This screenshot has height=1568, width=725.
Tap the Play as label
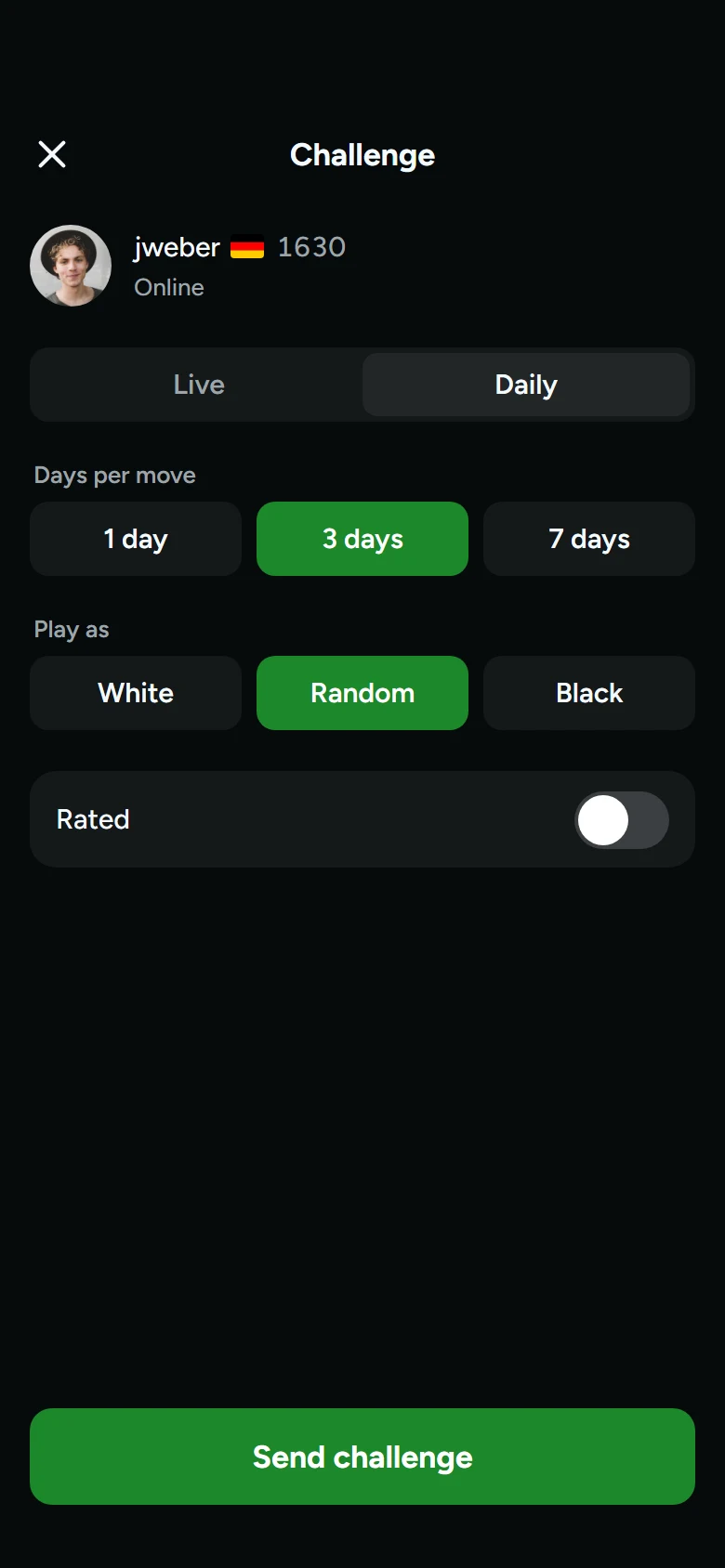coord(72,630)
